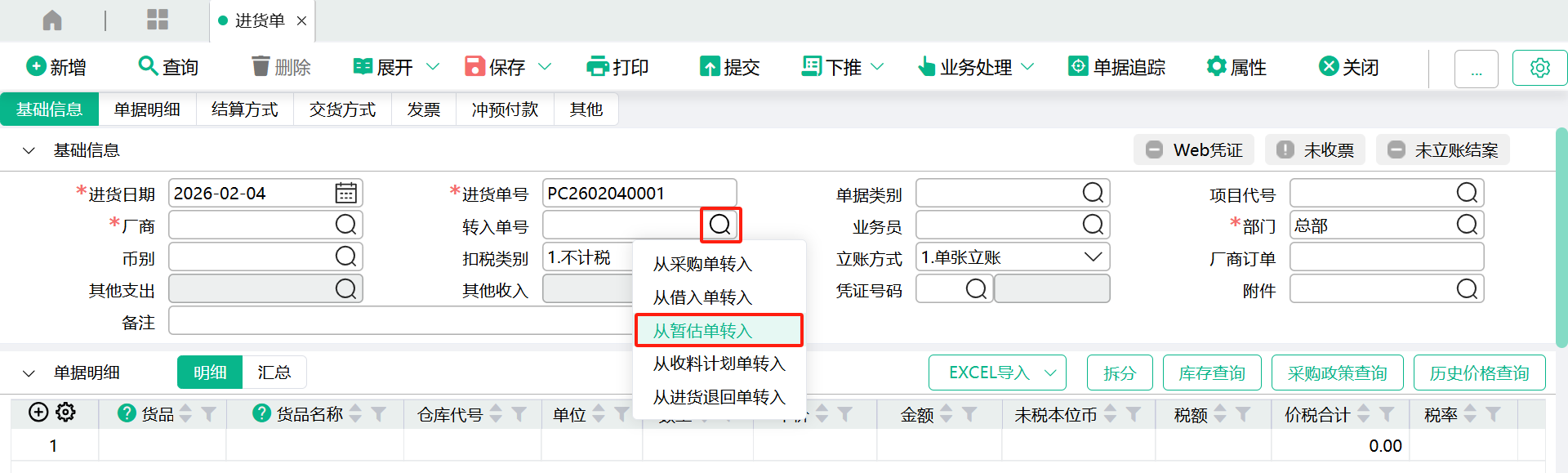Switch to 汇总 summary view
Image resolution: width=1568 pixels, height=473 pixels.
[x=274, y=373]
